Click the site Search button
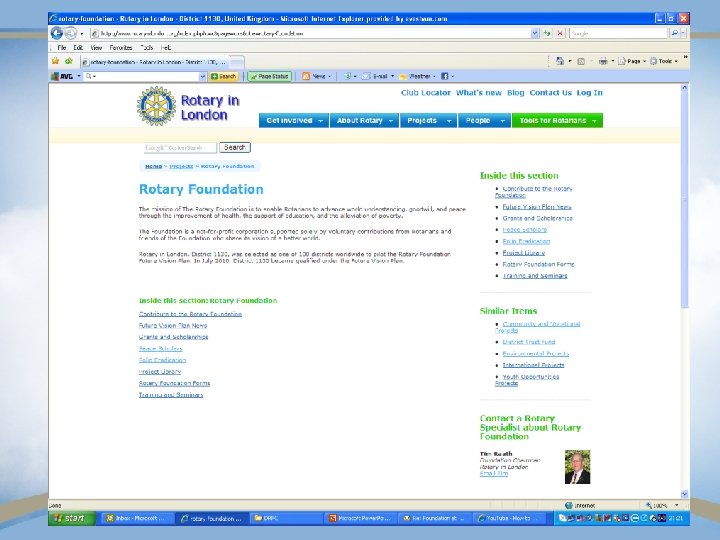The image size is (720, 540). coord(235,147)
